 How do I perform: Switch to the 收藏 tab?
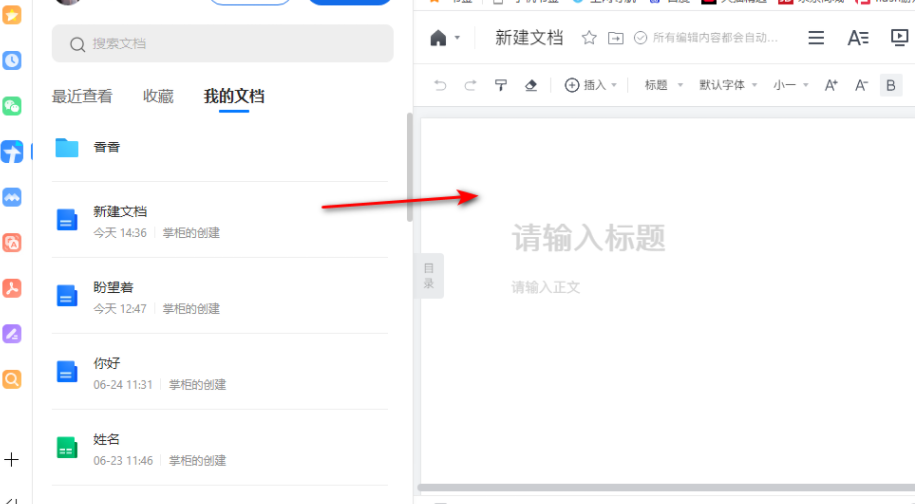tap(158, 96)
